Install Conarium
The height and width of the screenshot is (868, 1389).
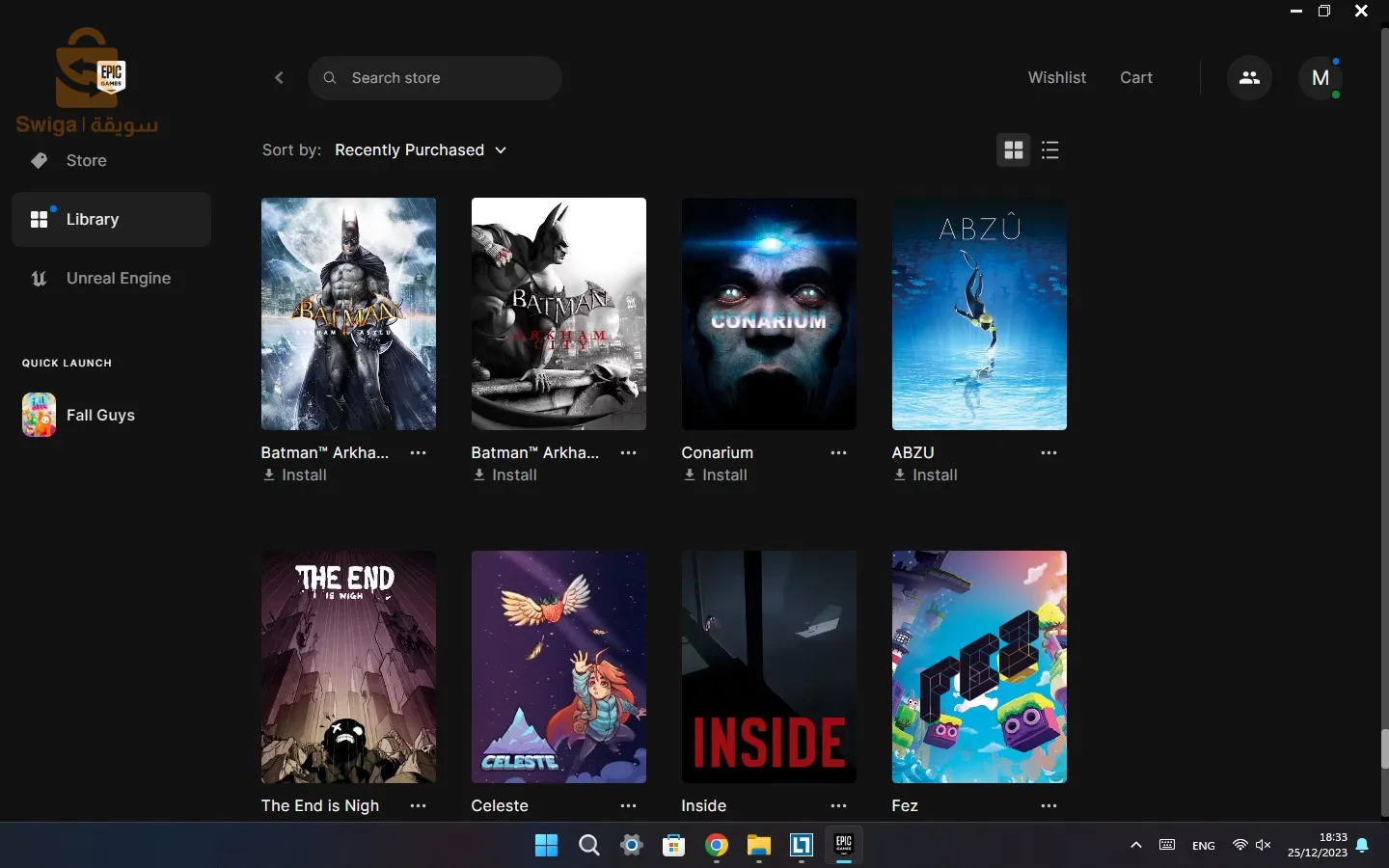tap(715, 475)
